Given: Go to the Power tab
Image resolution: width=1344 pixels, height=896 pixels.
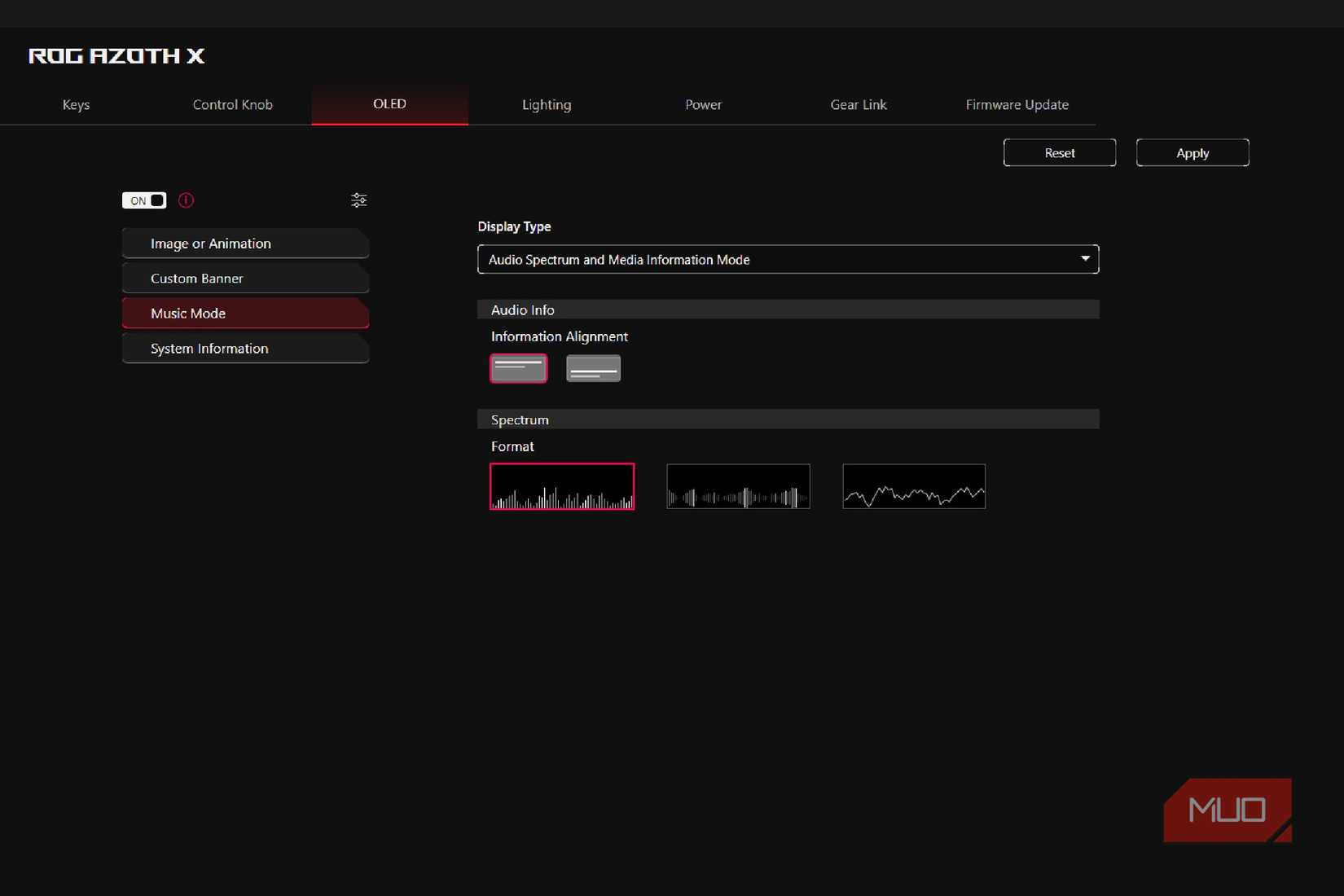Looking at the screenshot, I should pyautogui.click(x=703, y=105).
